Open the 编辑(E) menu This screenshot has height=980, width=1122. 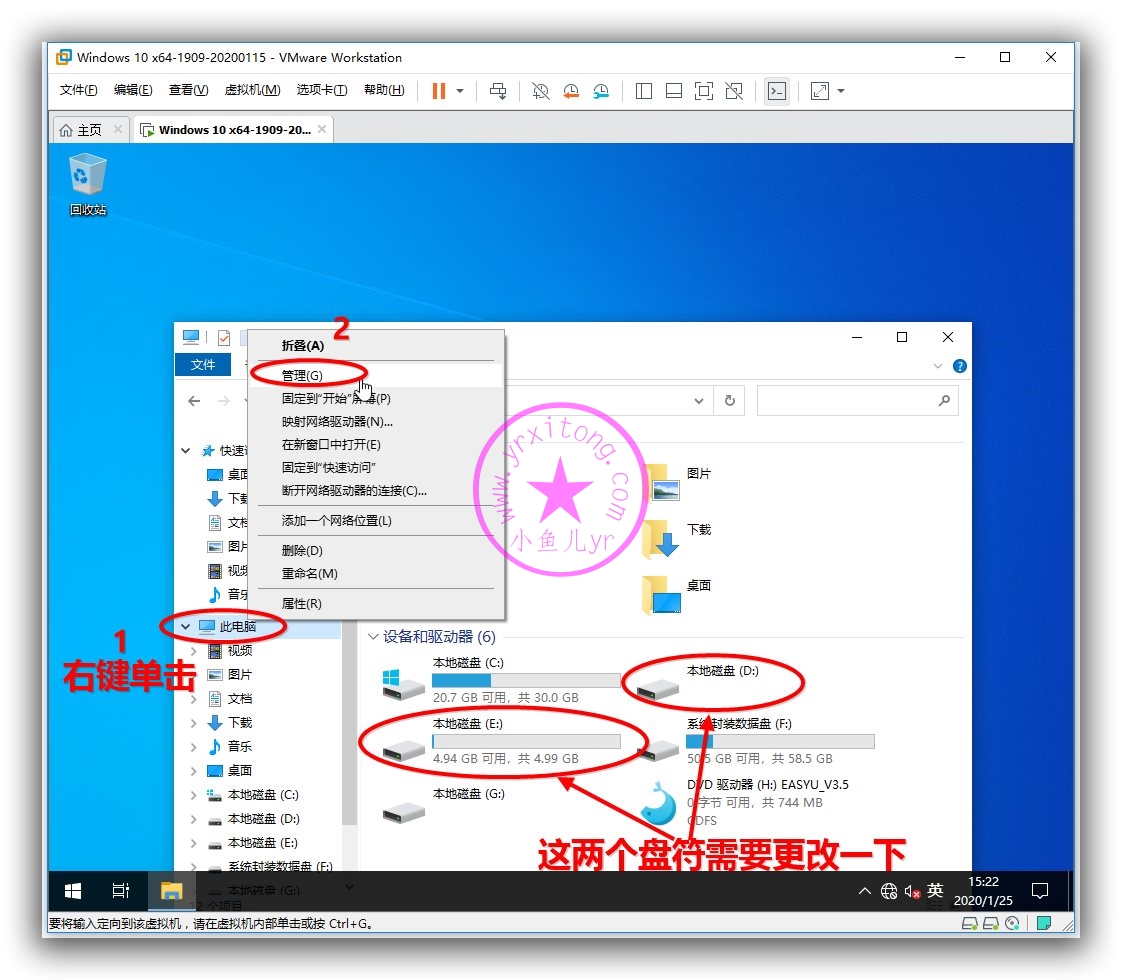(x=132, y=90)
